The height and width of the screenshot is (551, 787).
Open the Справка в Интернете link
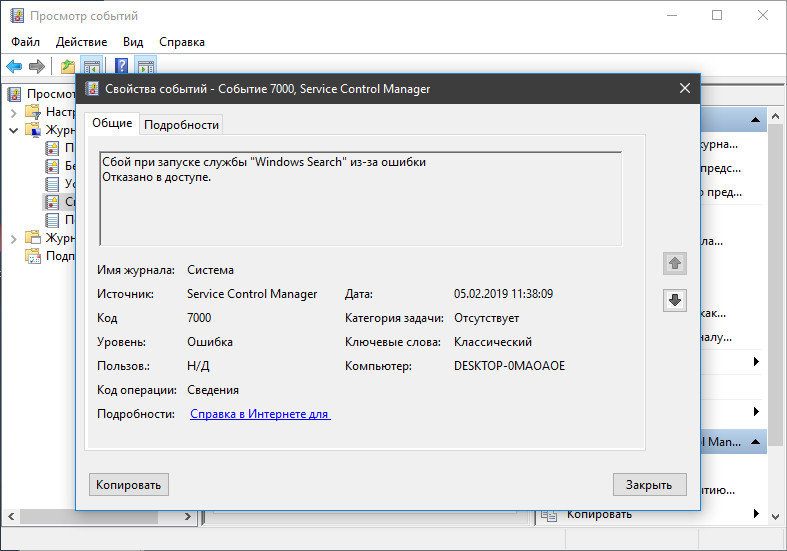(x=260, y=414)
